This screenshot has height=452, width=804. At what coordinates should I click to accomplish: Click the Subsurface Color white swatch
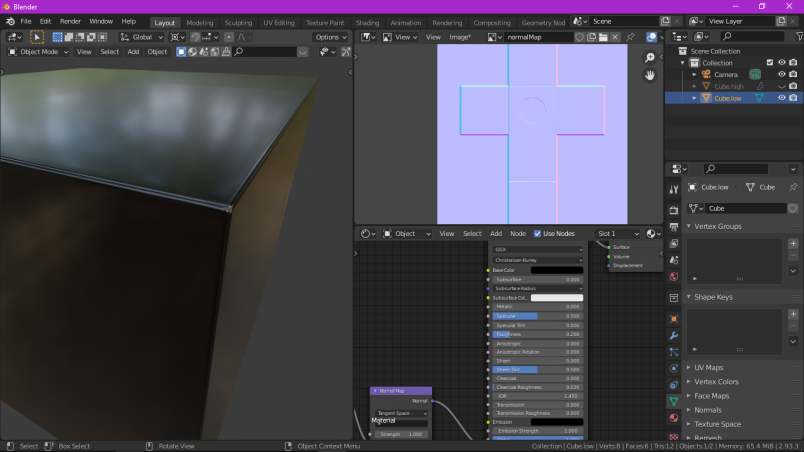click(557, 298)
